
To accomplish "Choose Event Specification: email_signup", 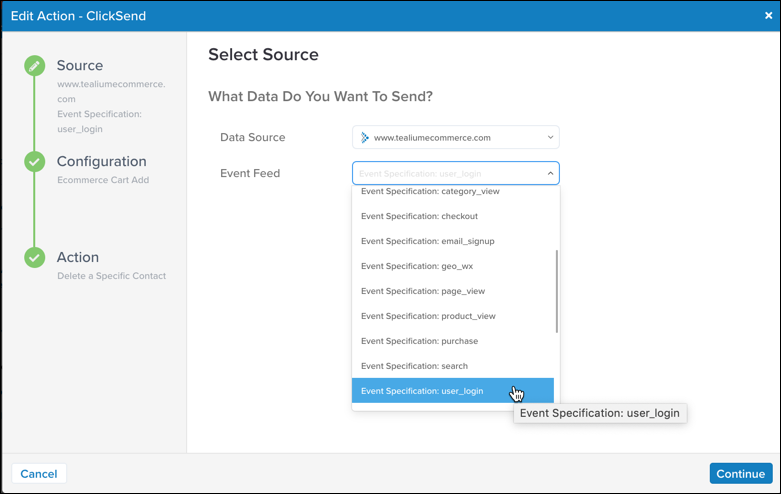I will coord(427,241).
